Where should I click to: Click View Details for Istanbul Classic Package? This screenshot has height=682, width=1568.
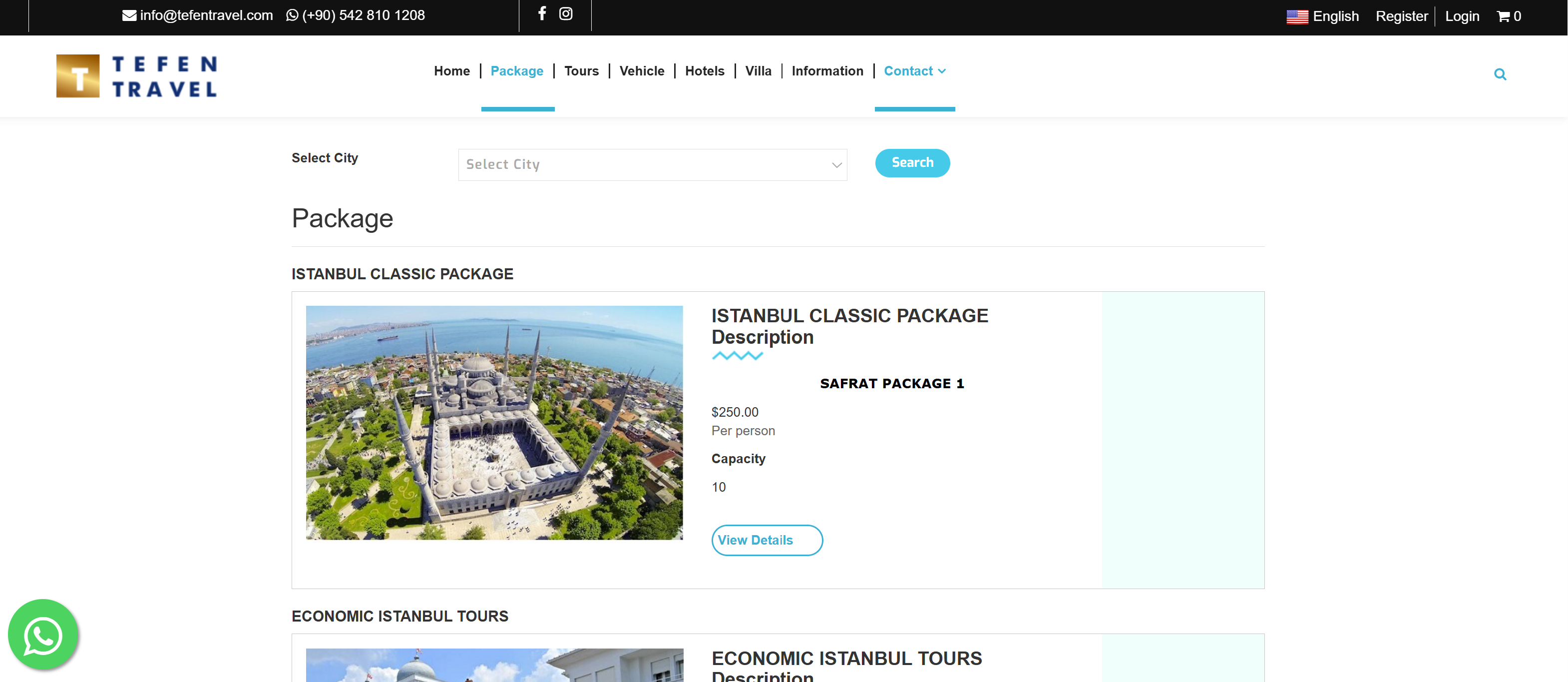(x=767, y=540)
